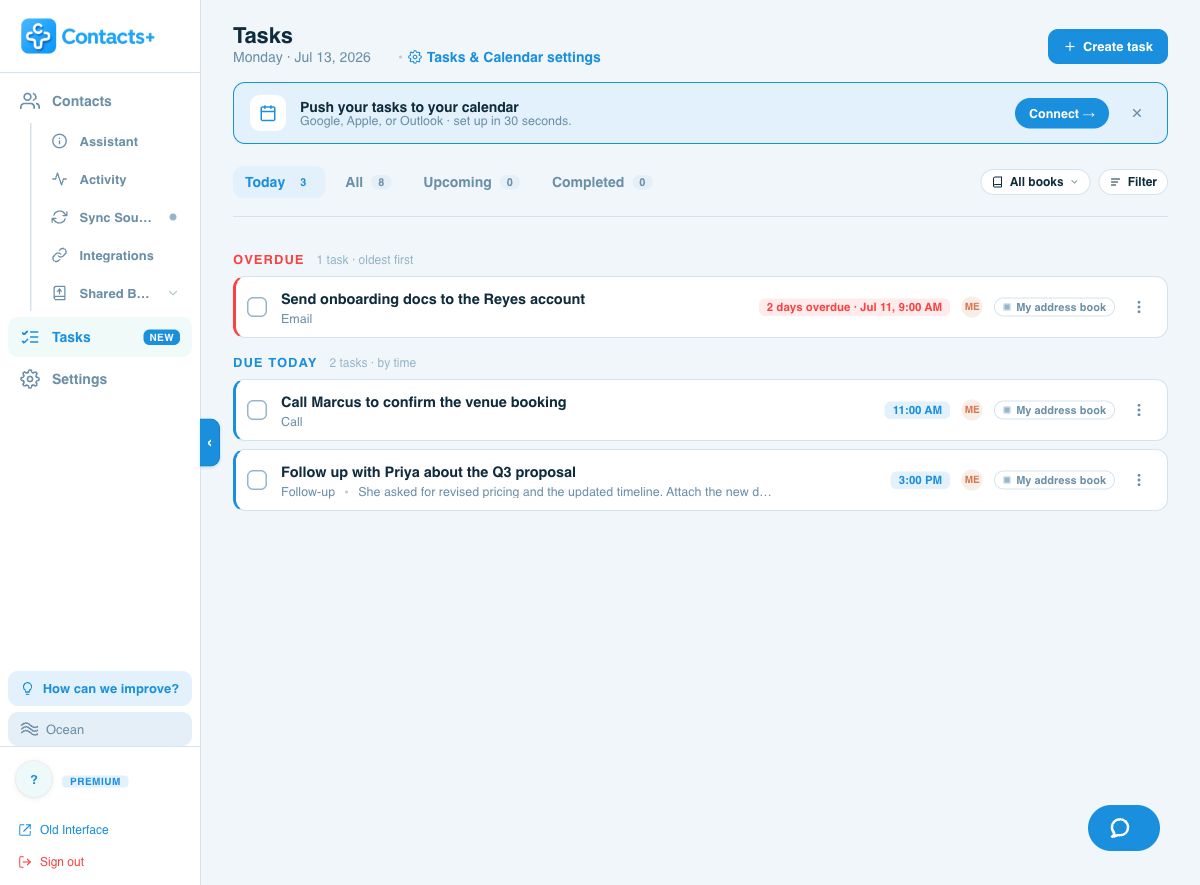Click the Contacts+ logo icon
Viewport: 1200px width, 885px height.
point(39,36)
